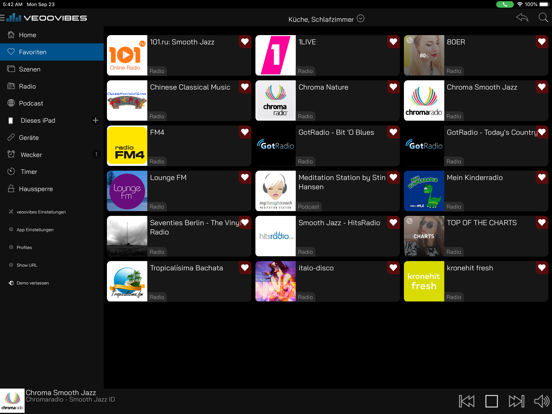Screen dimensions: 552x414
Task: Click the Mein Kinderradio dinosaur artwork
Action: [x=424, y=191]
